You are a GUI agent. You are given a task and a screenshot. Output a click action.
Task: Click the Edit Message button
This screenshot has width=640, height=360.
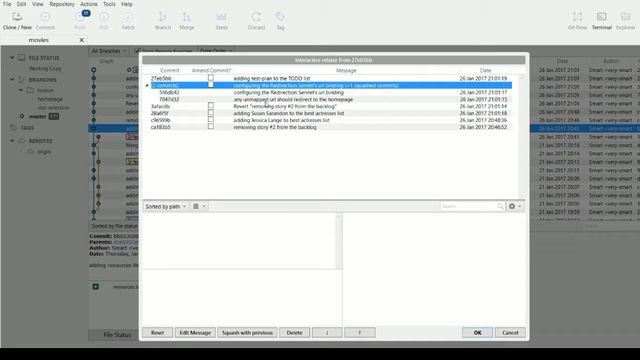click(195, 333)
